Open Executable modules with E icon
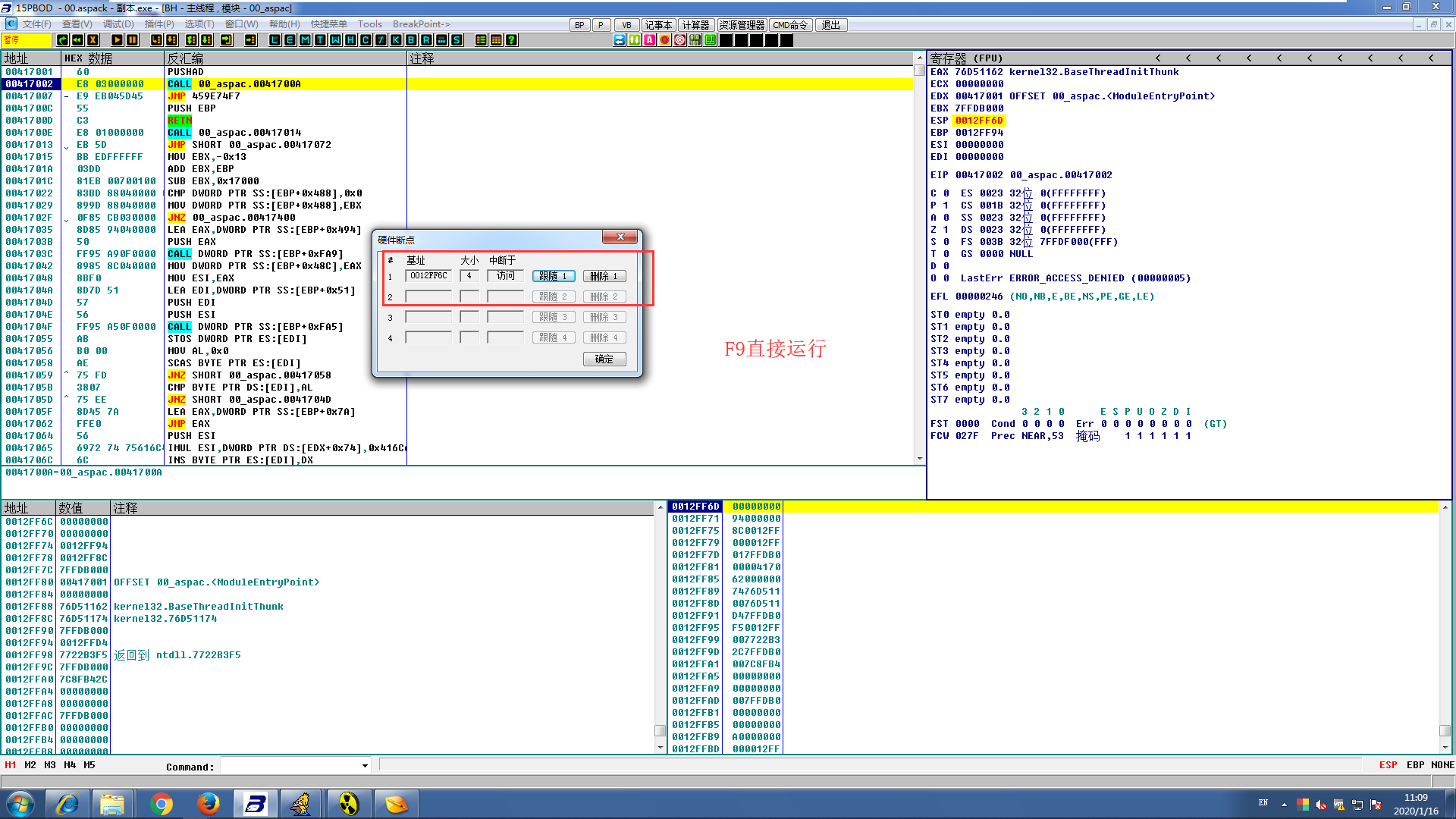 point(290,40)
